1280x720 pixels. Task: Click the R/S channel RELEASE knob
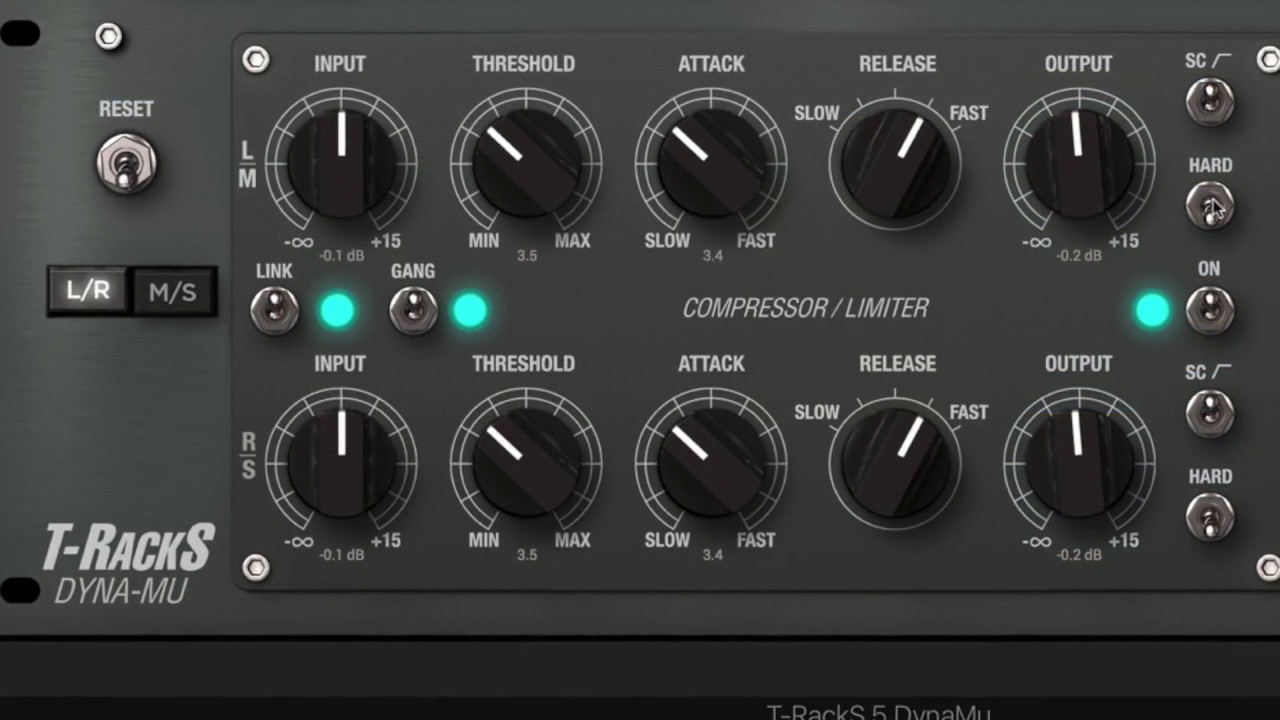[x=896, y=462]
